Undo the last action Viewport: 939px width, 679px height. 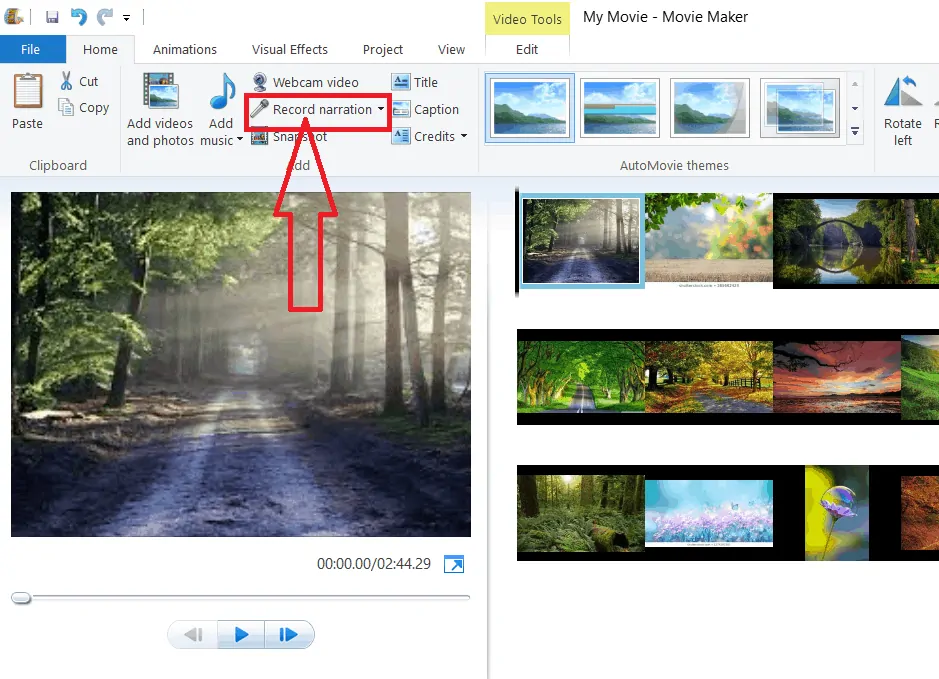78,17
